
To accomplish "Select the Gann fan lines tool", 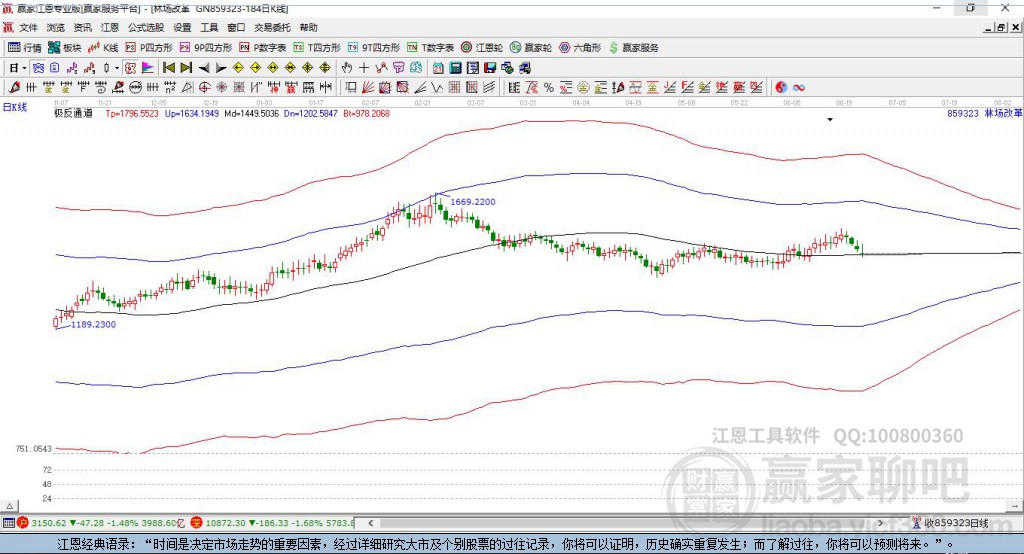I will [368, 87].
